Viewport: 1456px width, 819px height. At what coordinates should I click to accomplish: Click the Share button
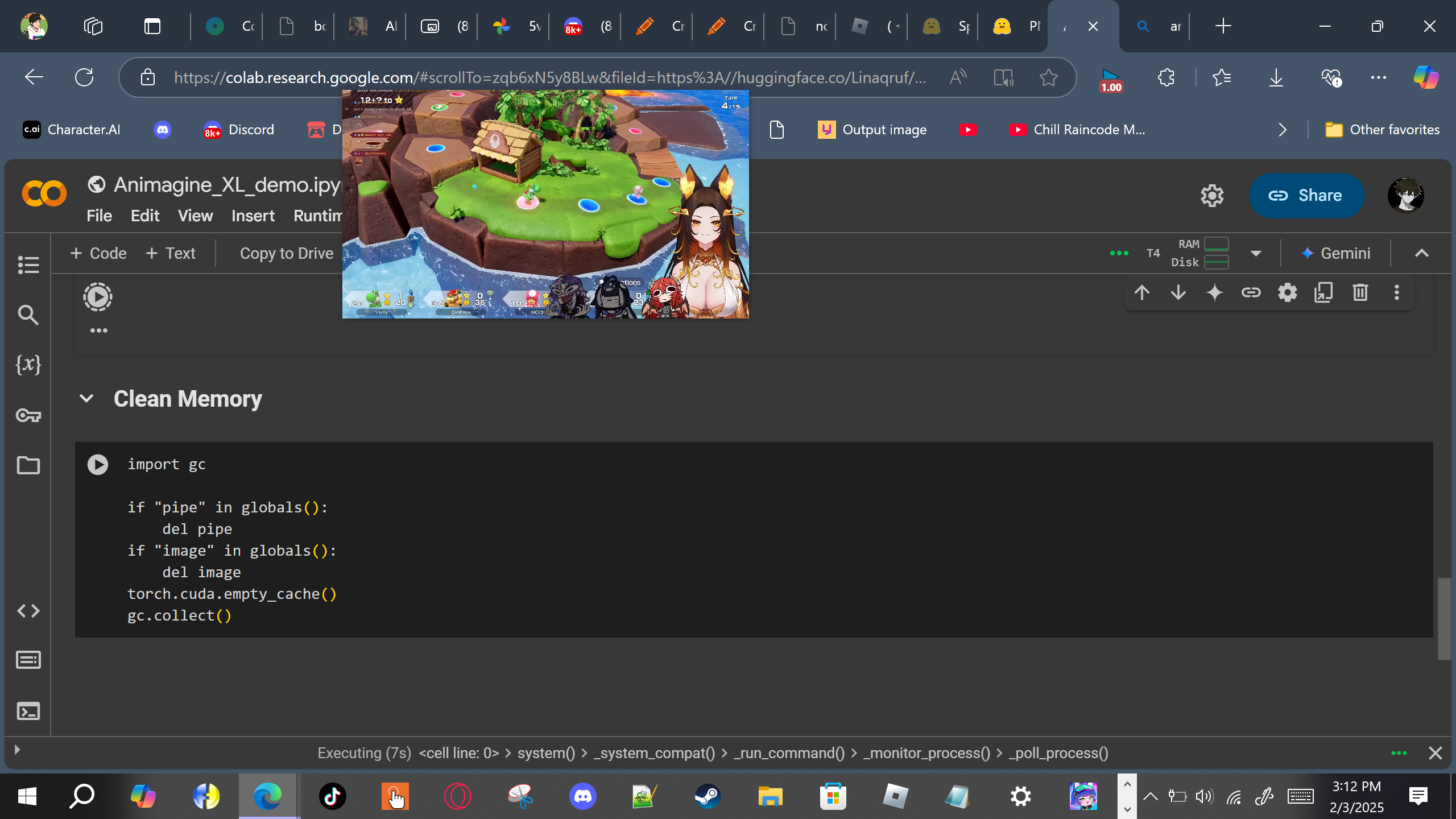coord(1306,196)
